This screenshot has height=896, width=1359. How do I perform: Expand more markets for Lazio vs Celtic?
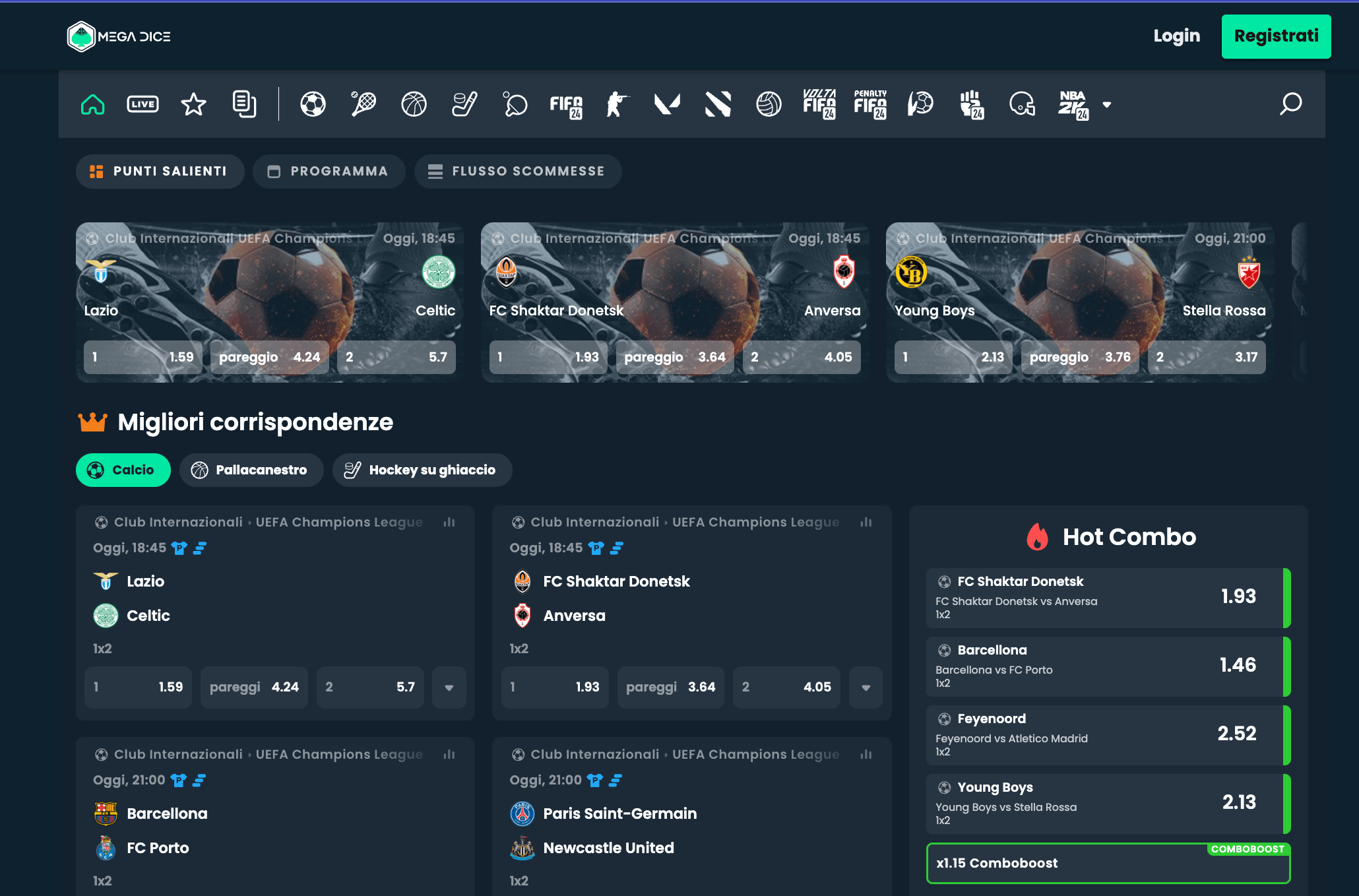[x=449, y=688]
